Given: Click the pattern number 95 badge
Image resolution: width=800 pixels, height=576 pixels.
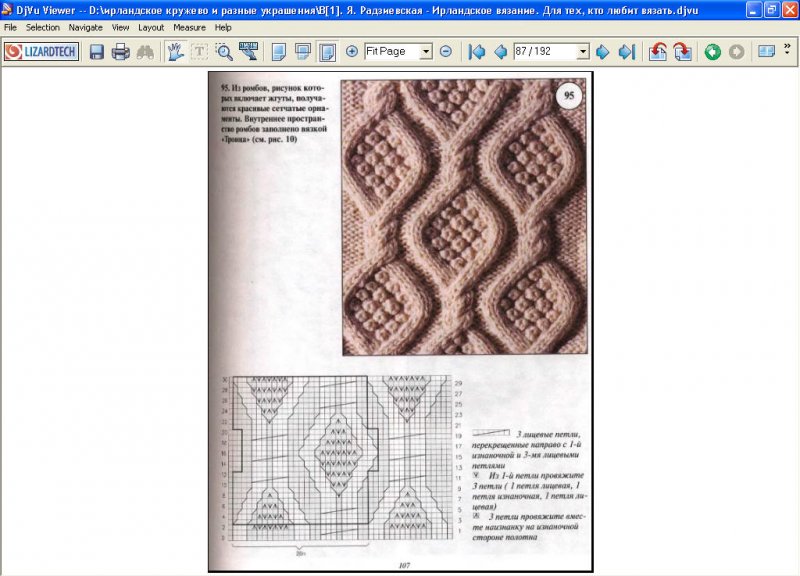Looking at the screenshot, I should click(x=569, y=95).
